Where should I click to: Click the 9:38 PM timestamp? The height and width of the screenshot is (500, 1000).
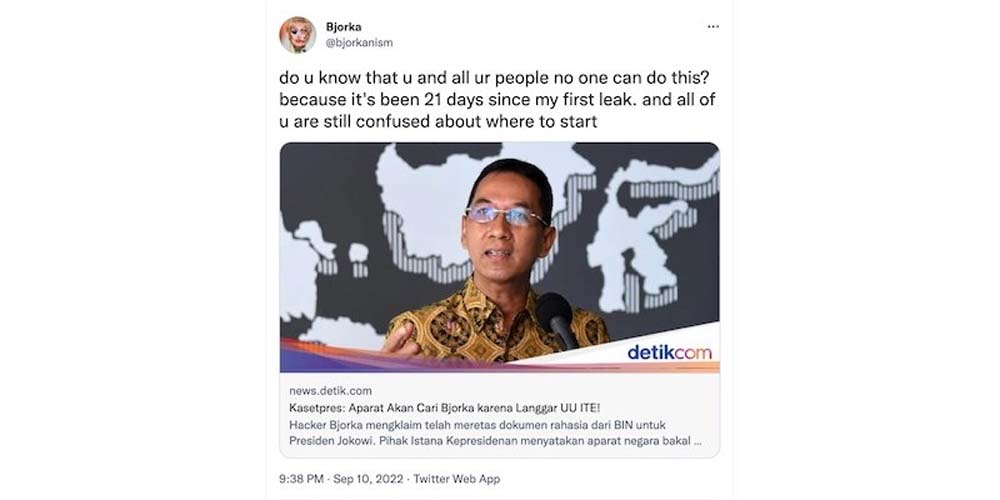[303, 478]
